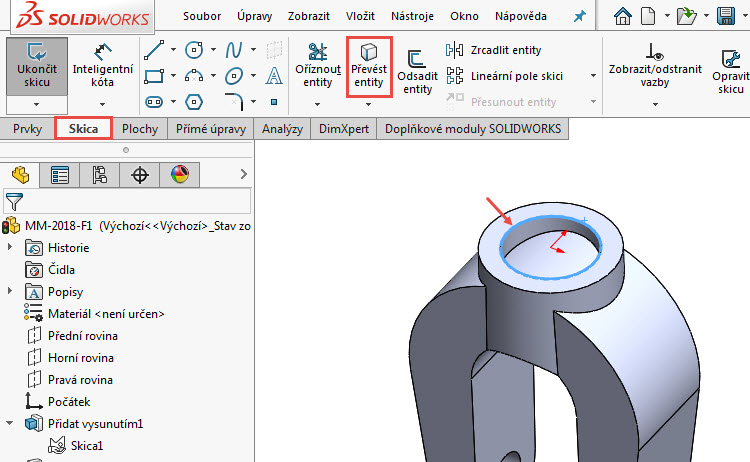The image size is (750, 462).
Task: Switch to the Plochy tab
Action: 140,129
